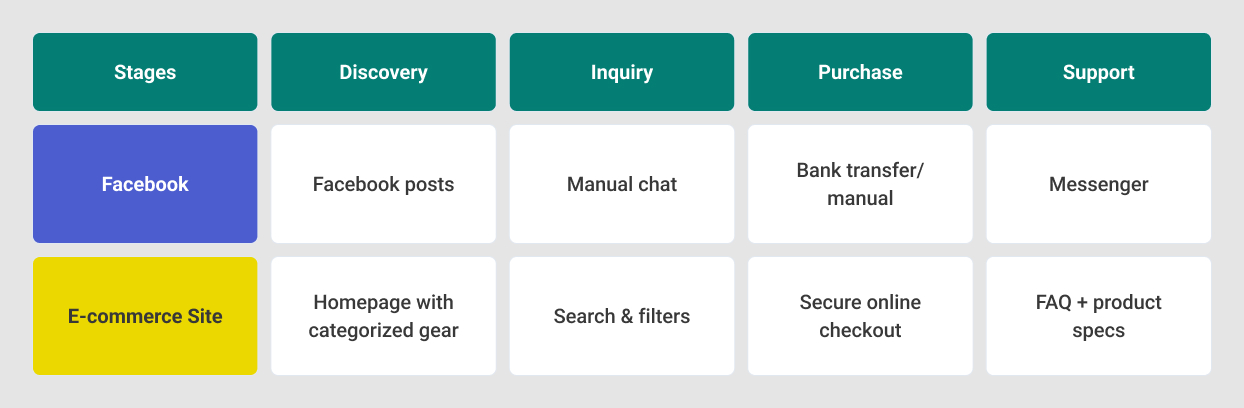Click the Messenger cell
Screen dimensions: 1244x408
[x=1099, y=184]
